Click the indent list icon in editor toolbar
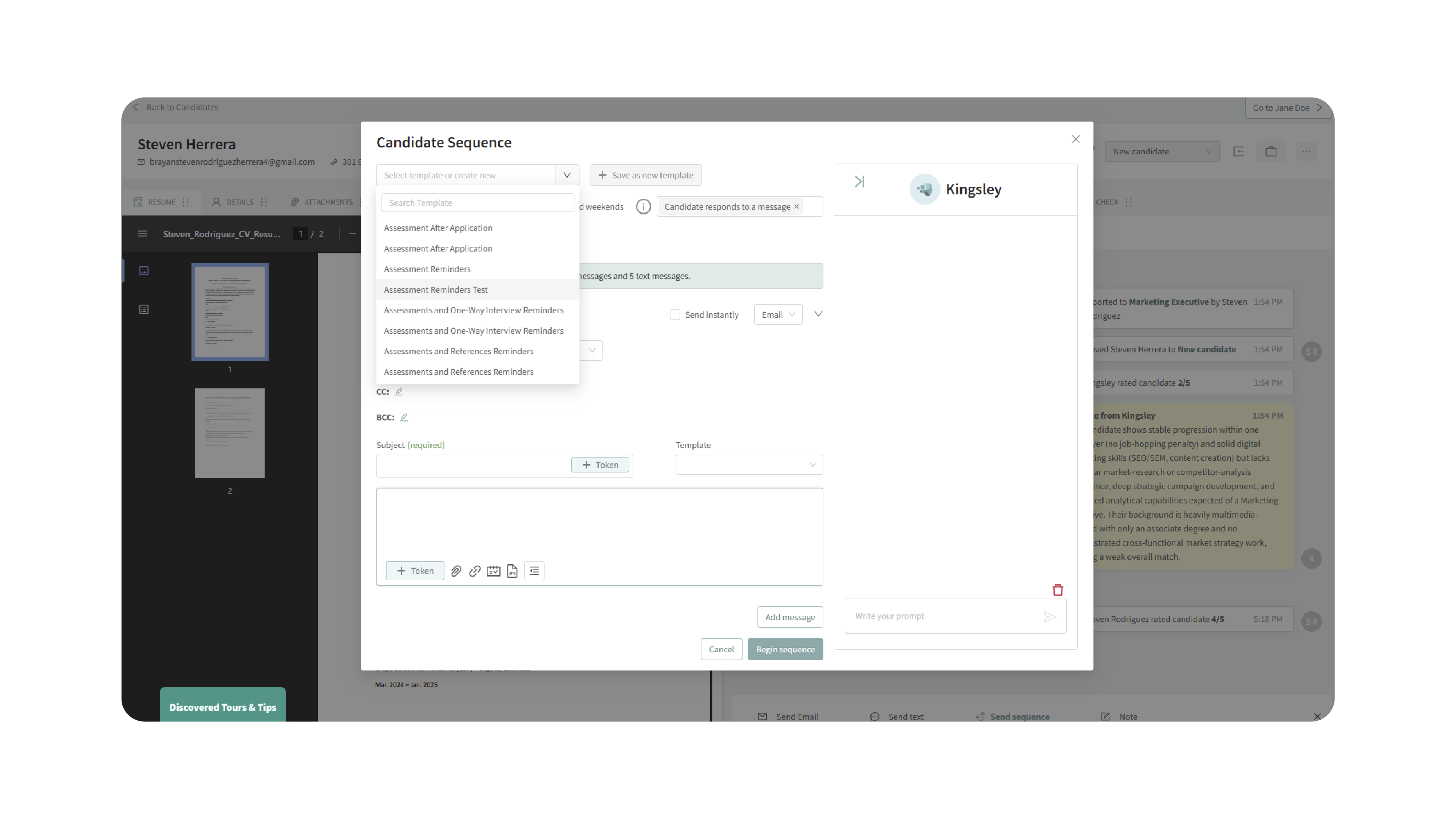1456x819 pixels. (534, 571)
